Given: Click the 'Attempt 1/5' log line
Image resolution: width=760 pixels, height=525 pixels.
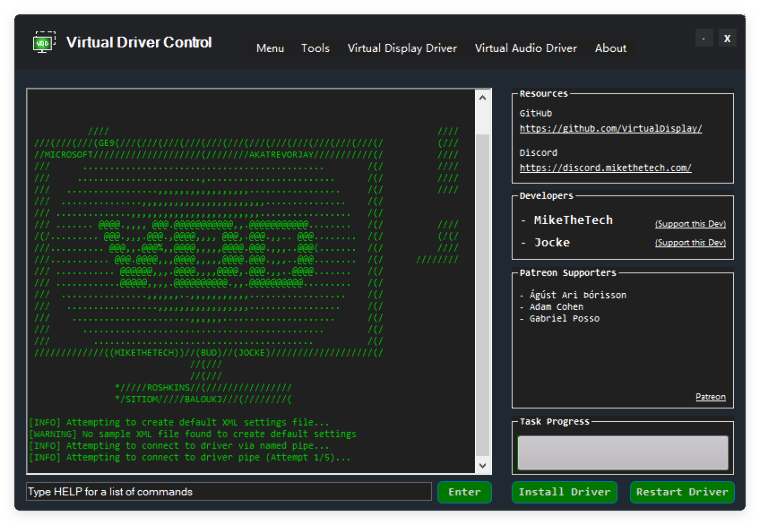Looking at the screenshot, I should pos(190,457).
